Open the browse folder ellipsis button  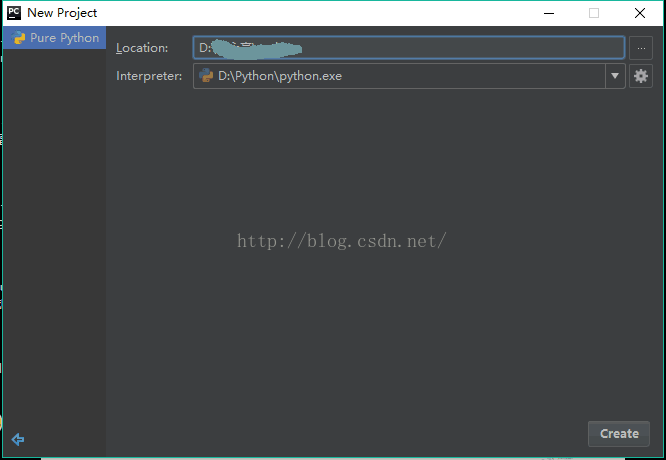641,48
